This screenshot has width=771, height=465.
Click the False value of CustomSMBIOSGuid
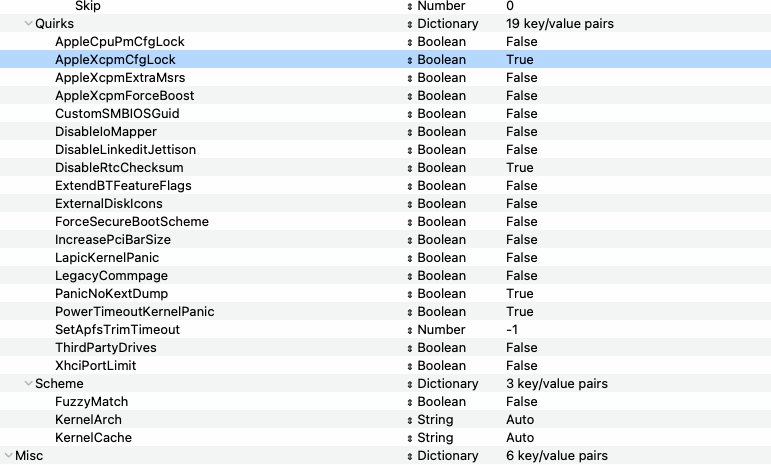pyautogui.click(x=522, y=114)
